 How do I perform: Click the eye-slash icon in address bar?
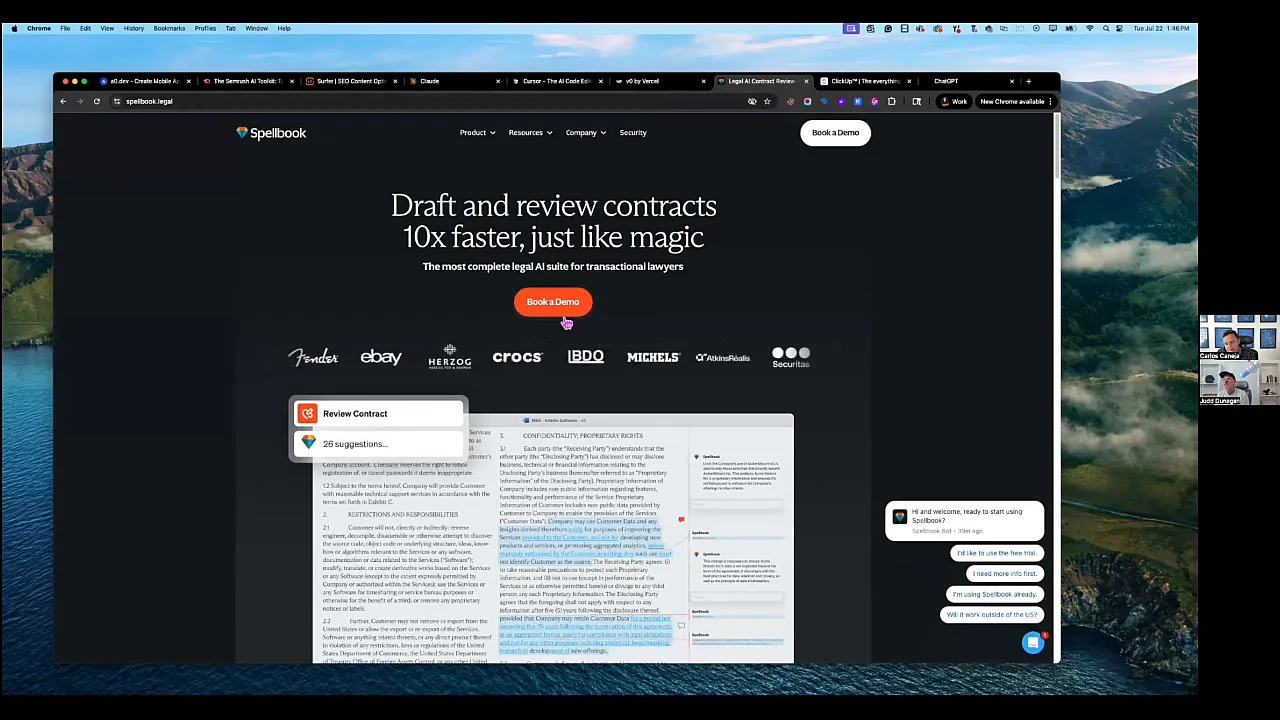pyautogui.click(x=752, y=101)
